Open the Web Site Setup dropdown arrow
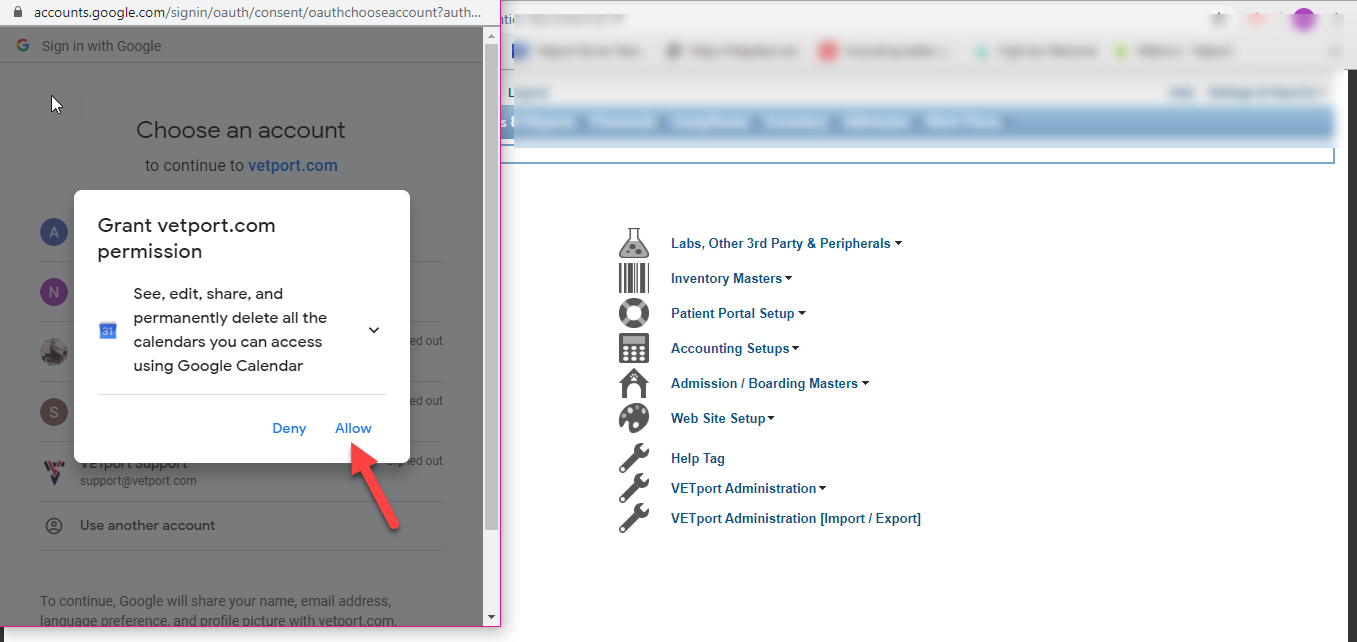This screenshot has height=642, width=1357. (x=771, y=418)
